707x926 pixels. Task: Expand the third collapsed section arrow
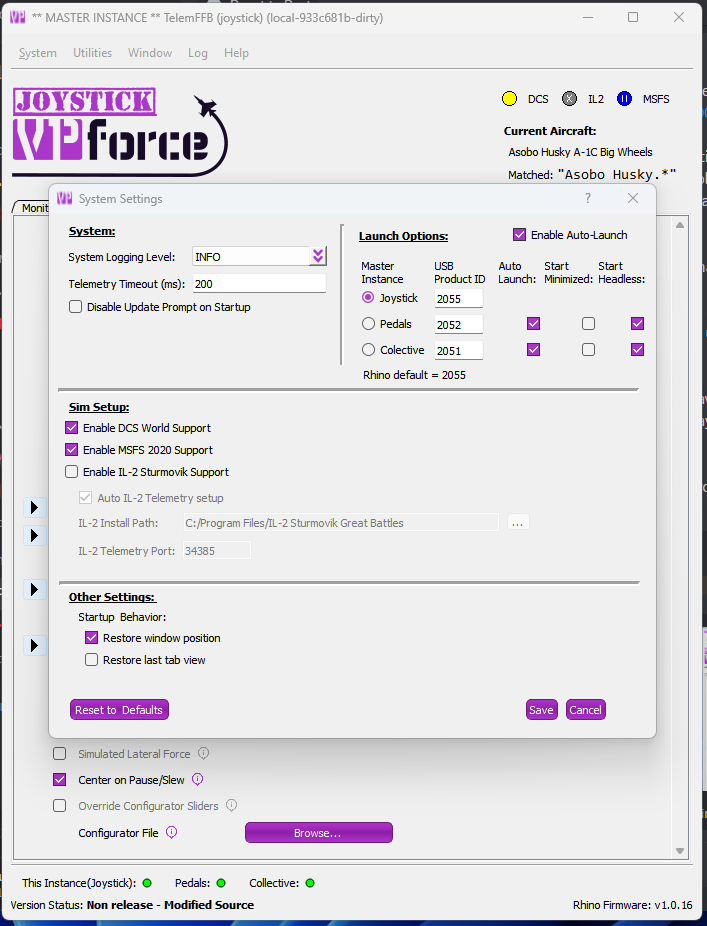[x=34, y=589]
